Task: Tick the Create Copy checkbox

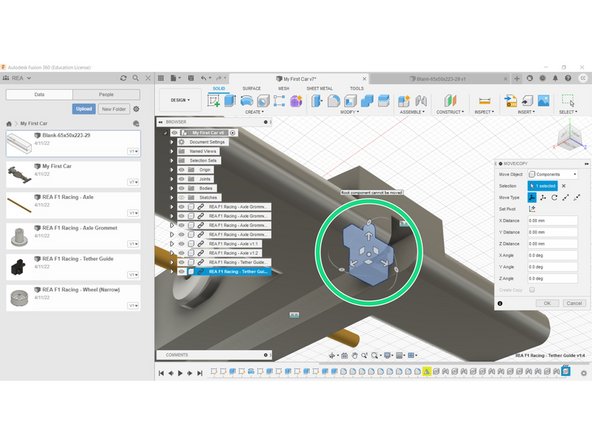Action: tap(532, 290)
